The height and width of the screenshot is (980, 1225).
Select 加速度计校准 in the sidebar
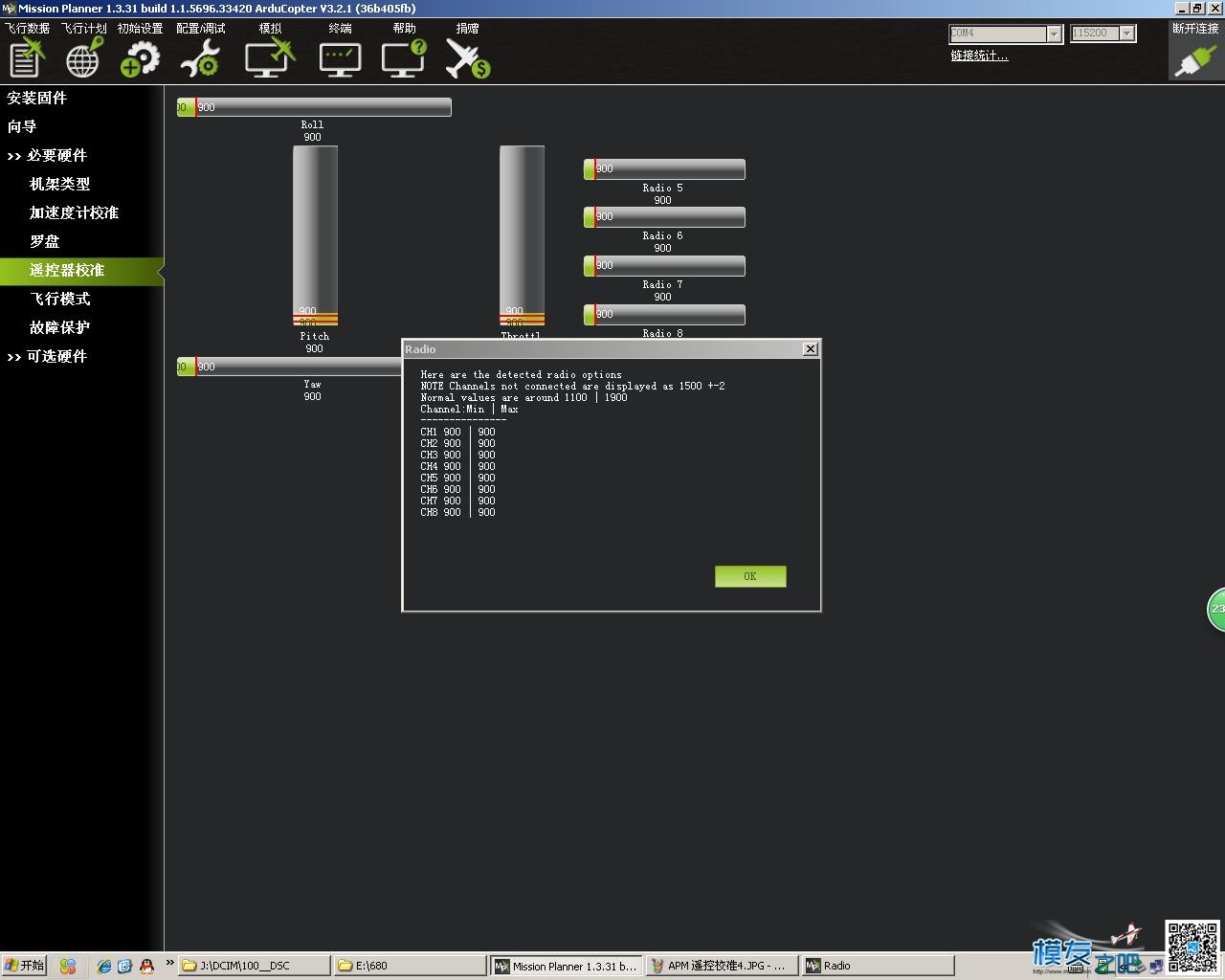[74, 212]
